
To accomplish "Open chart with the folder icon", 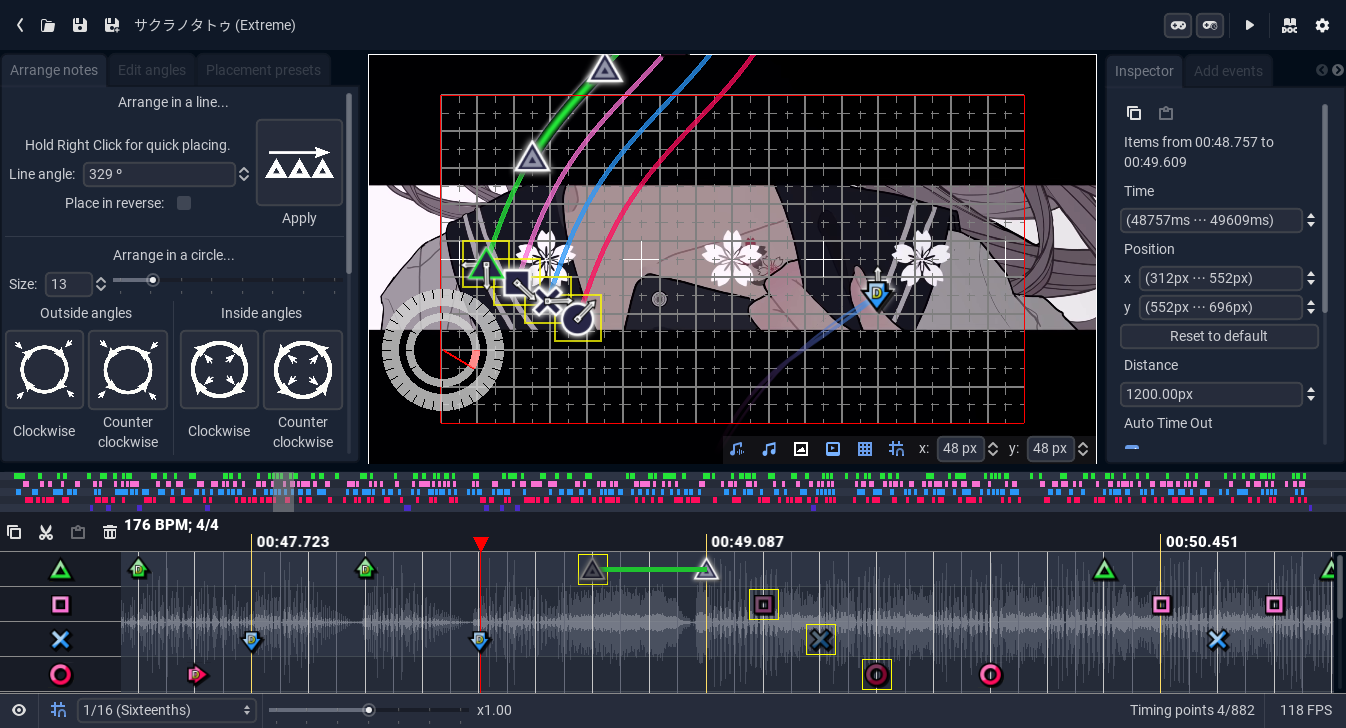I will 48,25.
